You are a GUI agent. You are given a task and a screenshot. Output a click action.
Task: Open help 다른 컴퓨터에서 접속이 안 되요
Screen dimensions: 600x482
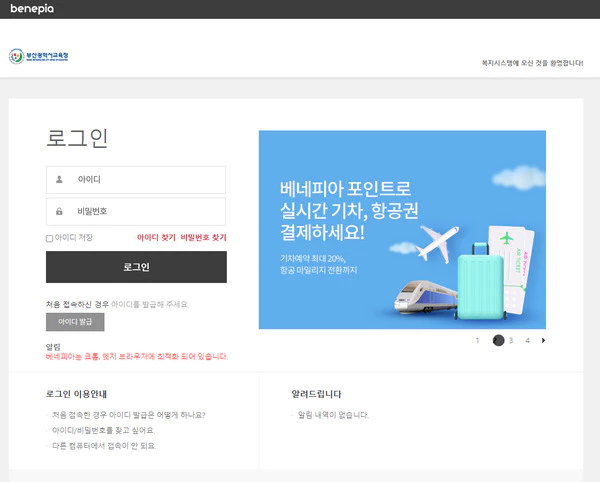(x=104, y=446)
